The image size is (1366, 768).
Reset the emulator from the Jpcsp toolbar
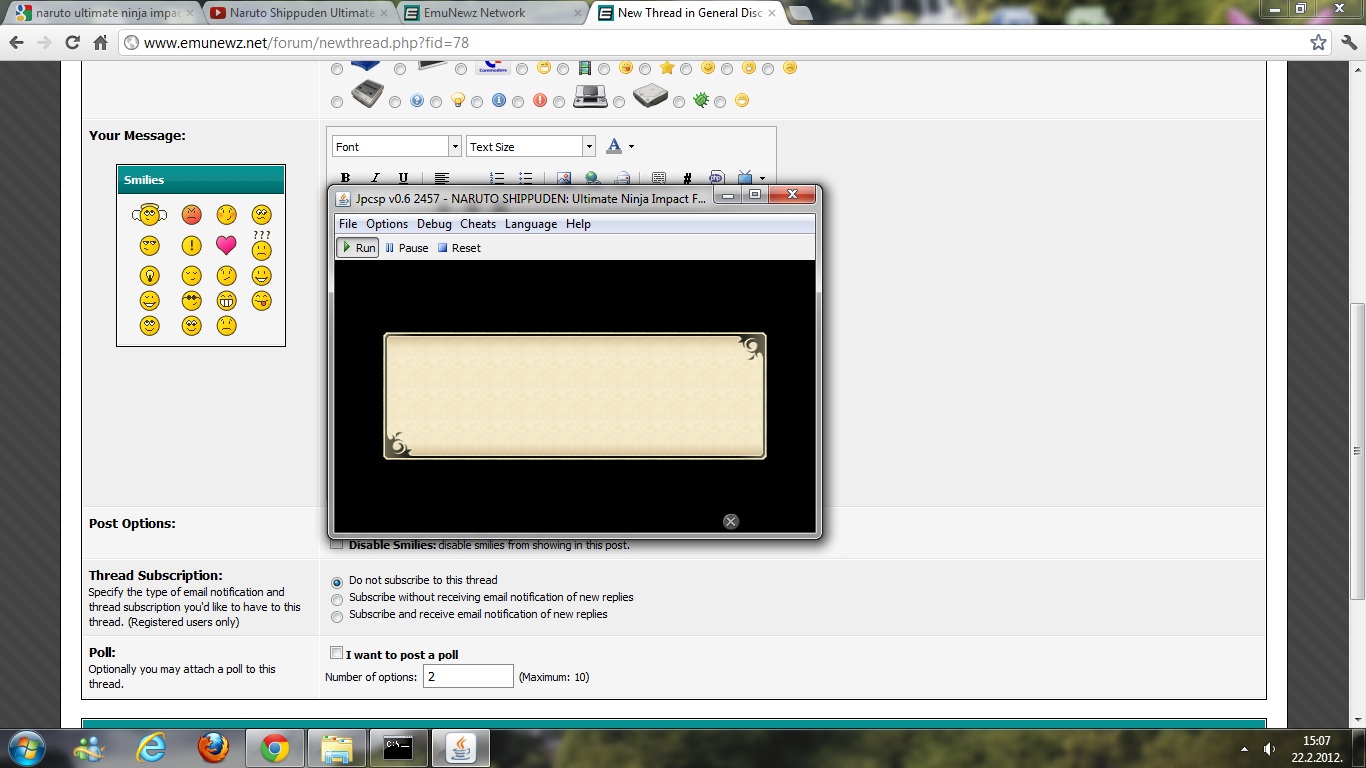pyautogui.click(x=459, y=248)
